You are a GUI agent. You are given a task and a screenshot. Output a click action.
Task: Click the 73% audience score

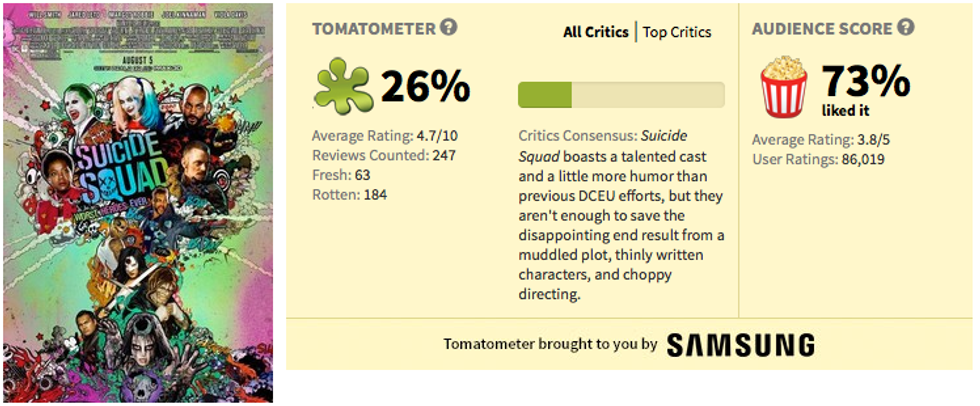[x=865, y=79]
